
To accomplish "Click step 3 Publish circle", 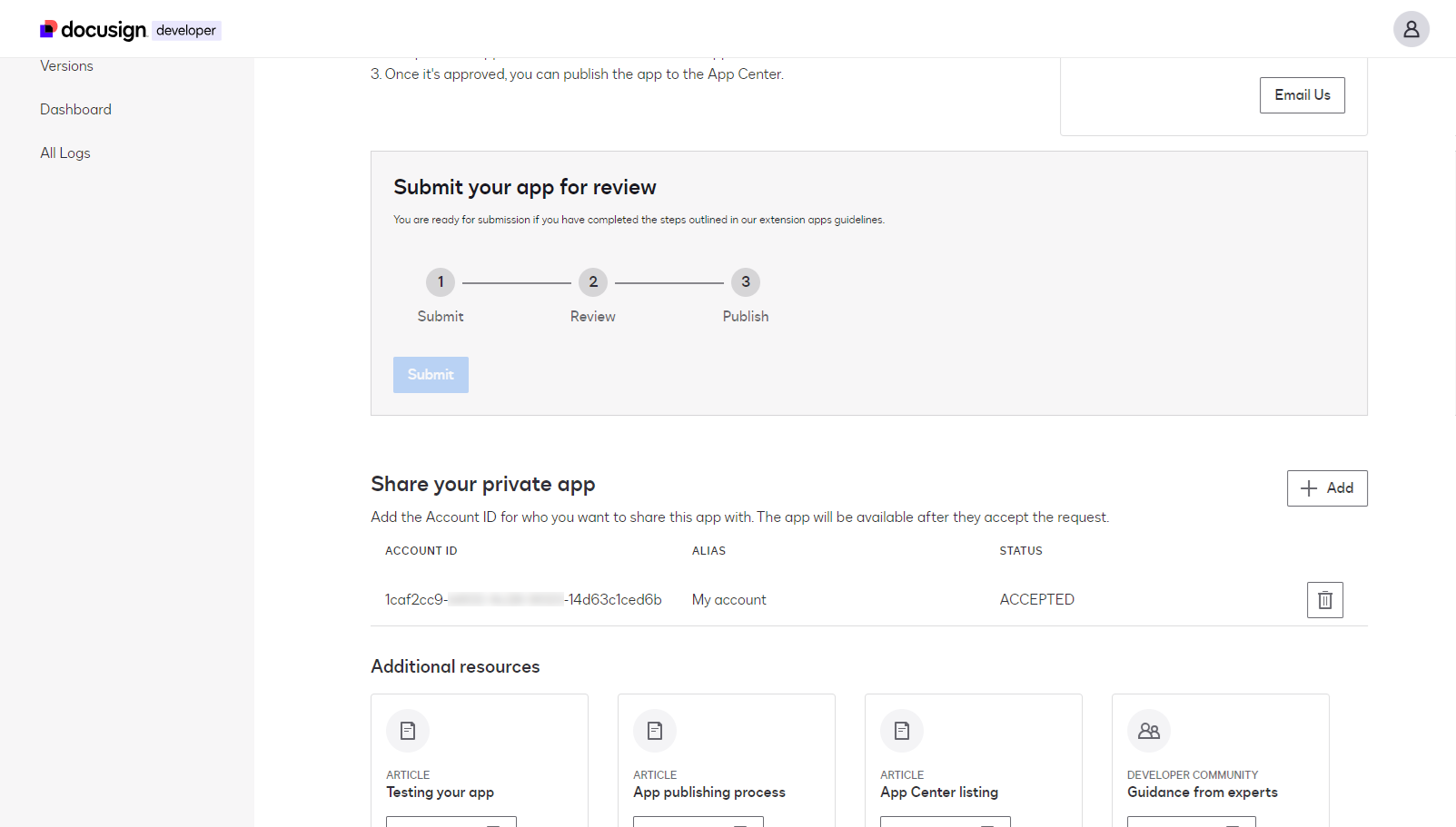I will (746, 282).
